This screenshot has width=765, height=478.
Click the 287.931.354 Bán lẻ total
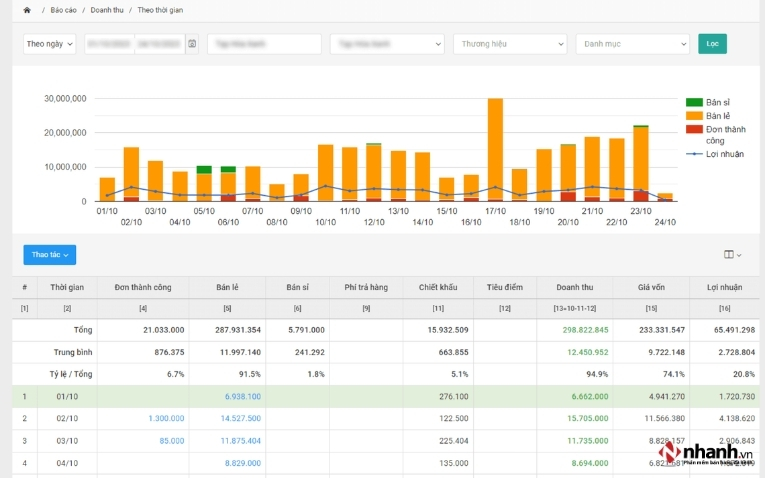[x=238, y=330]
